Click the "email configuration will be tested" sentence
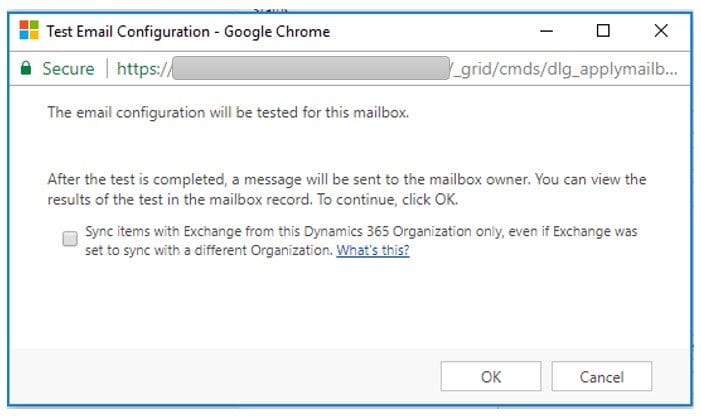 tap(228, 113)
